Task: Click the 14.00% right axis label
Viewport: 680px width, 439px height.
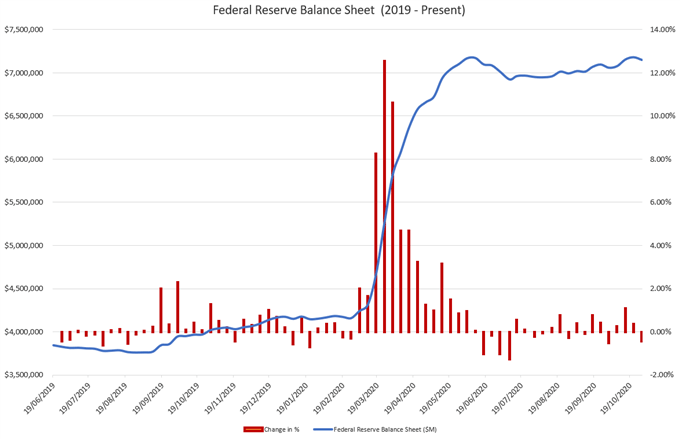Action: coord(662,29)
